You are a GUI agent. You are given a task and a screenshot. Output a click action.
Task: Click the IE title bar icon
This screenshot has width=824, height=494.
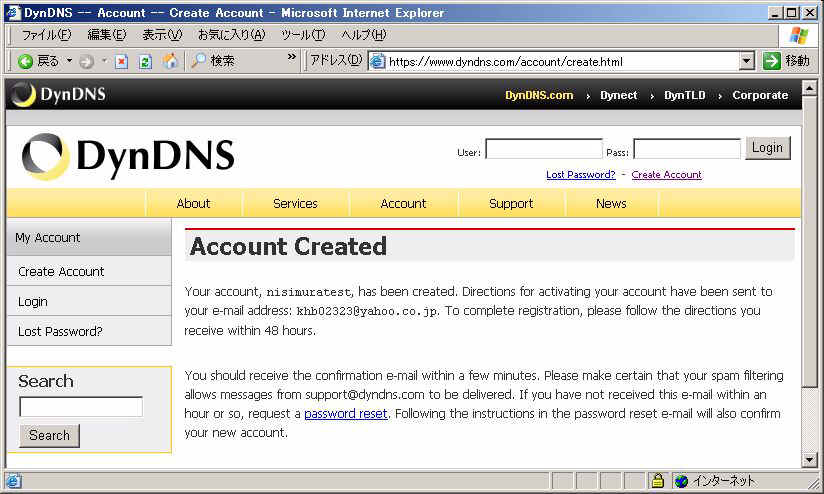point(13,12)
